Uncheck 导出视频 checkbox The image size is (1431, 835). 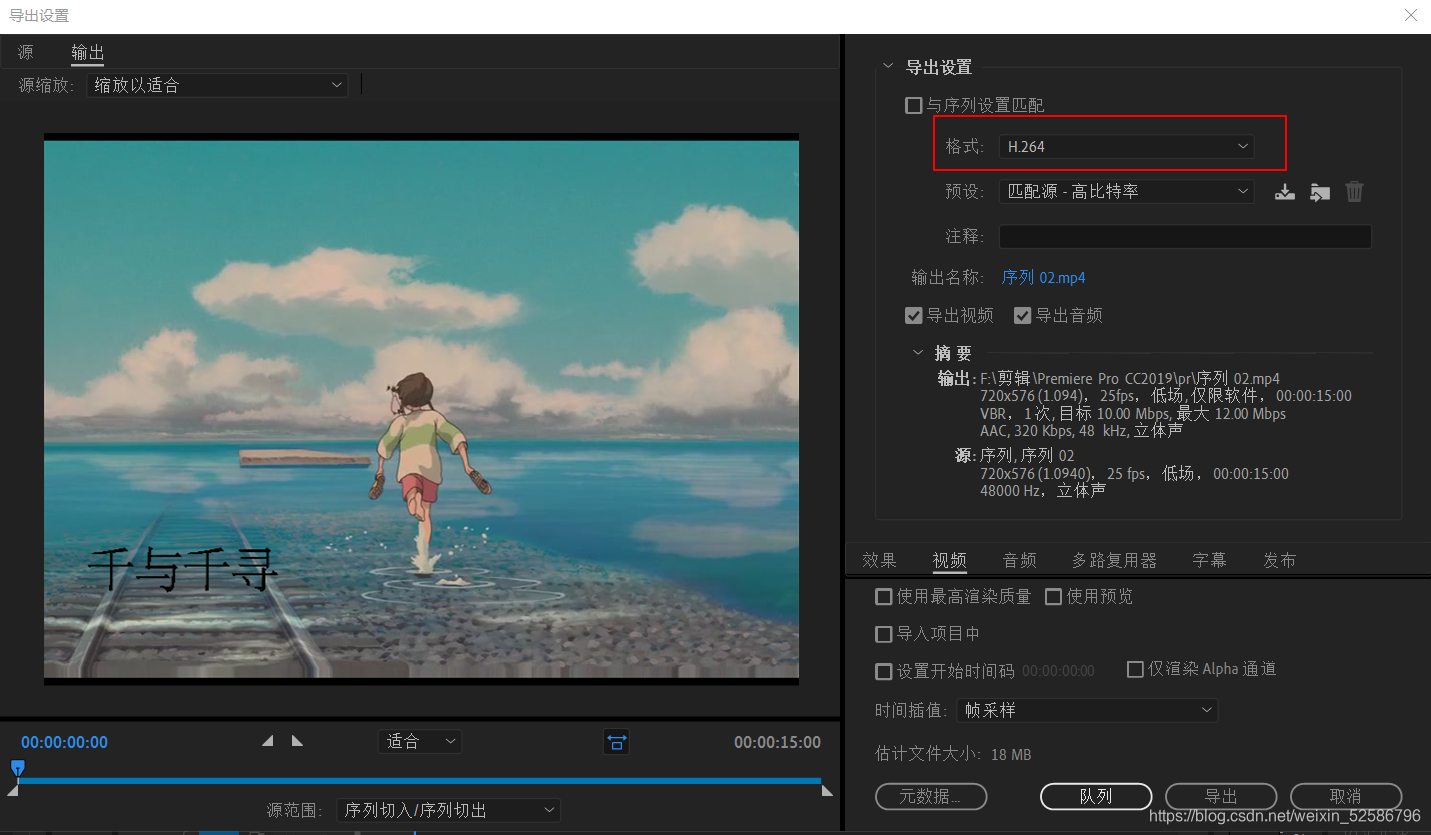(913, 315)
